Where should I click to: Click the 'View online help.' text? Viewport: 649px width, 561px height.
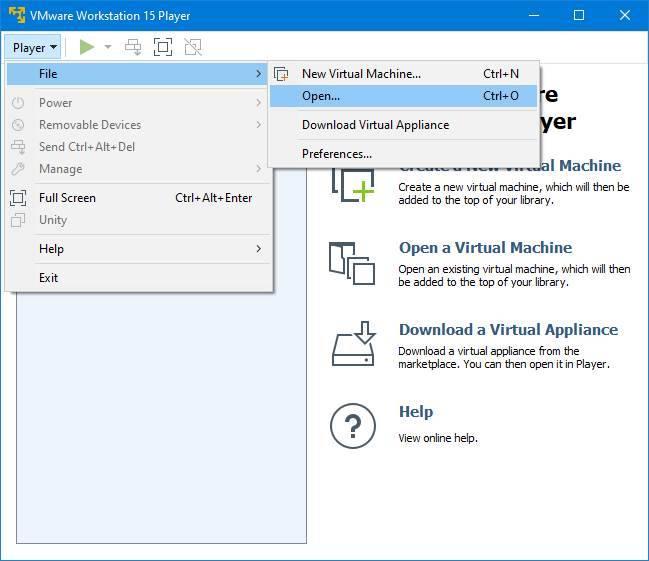click(438, 438)
